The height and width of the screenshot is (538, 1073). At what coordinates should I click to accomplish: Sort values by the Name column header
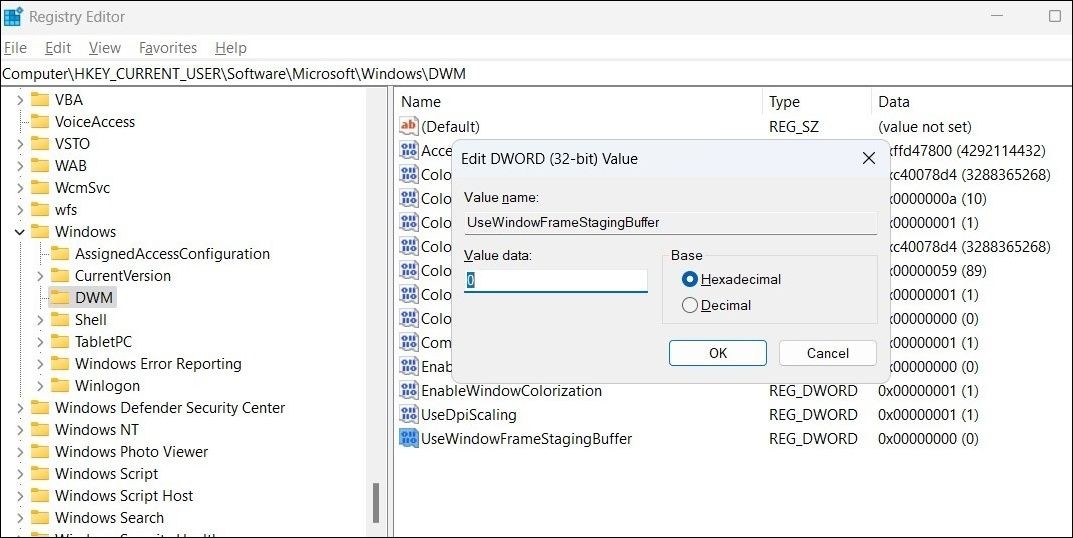click(579, 102)
